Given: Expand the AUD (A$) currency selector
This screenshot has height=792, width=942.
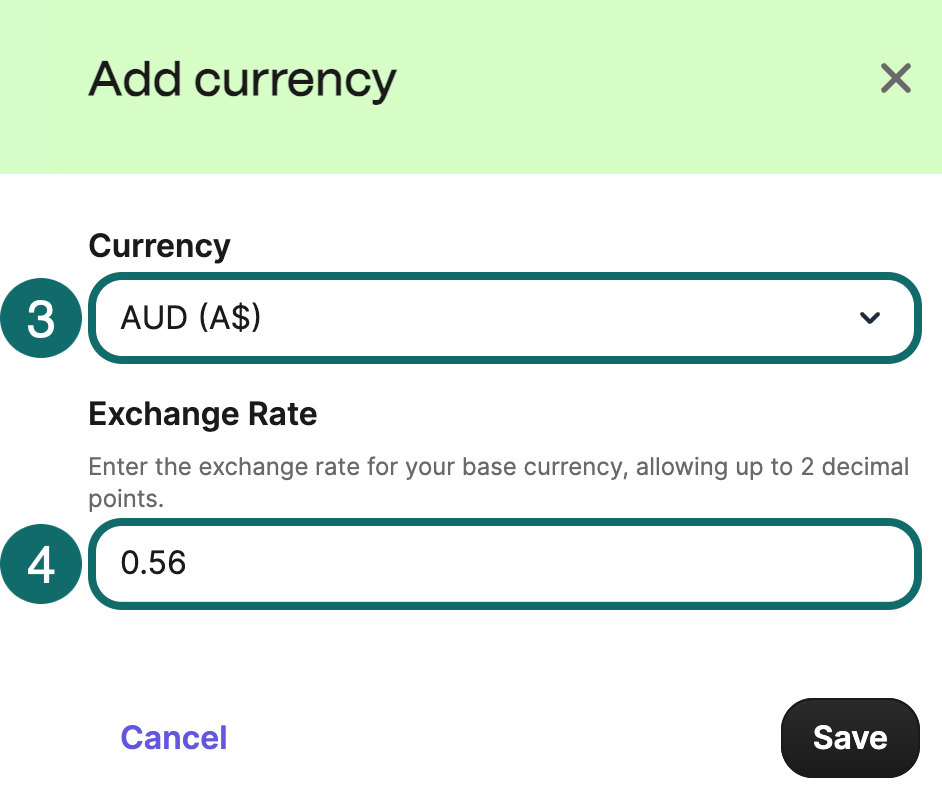Looking at the screenshot, I should click(505, 318).
